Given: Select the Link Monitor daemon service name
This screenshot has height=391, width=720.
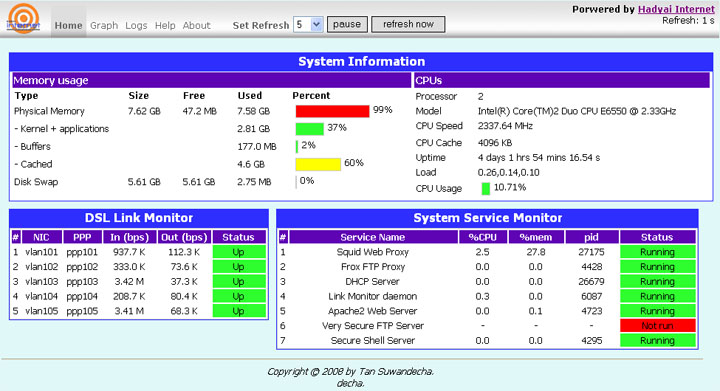Looking at the screenshot, I should pos(372,296).
